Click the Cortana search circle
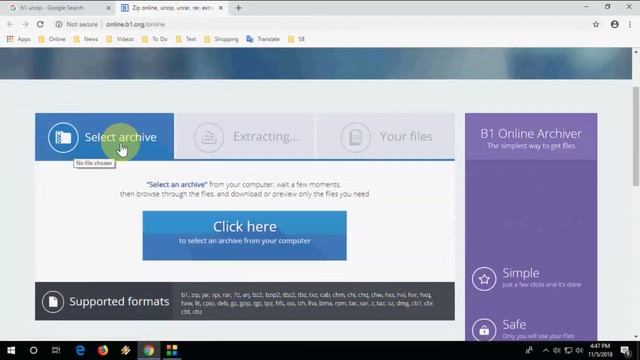640x360 pixels. [33, 350]
